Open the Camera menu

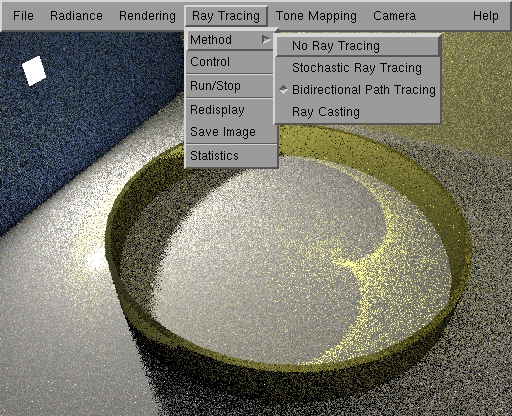(394, 16)
